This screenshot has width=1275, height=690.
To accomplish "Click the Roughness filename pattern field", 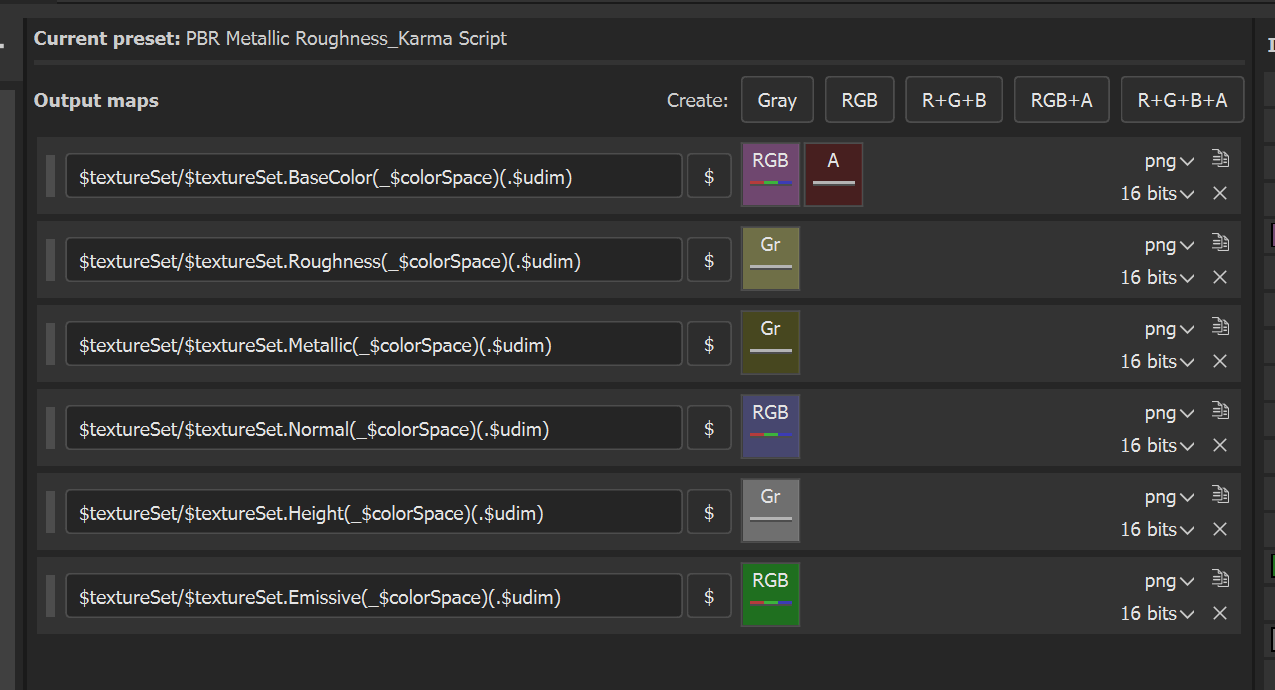I will point(373,259).
